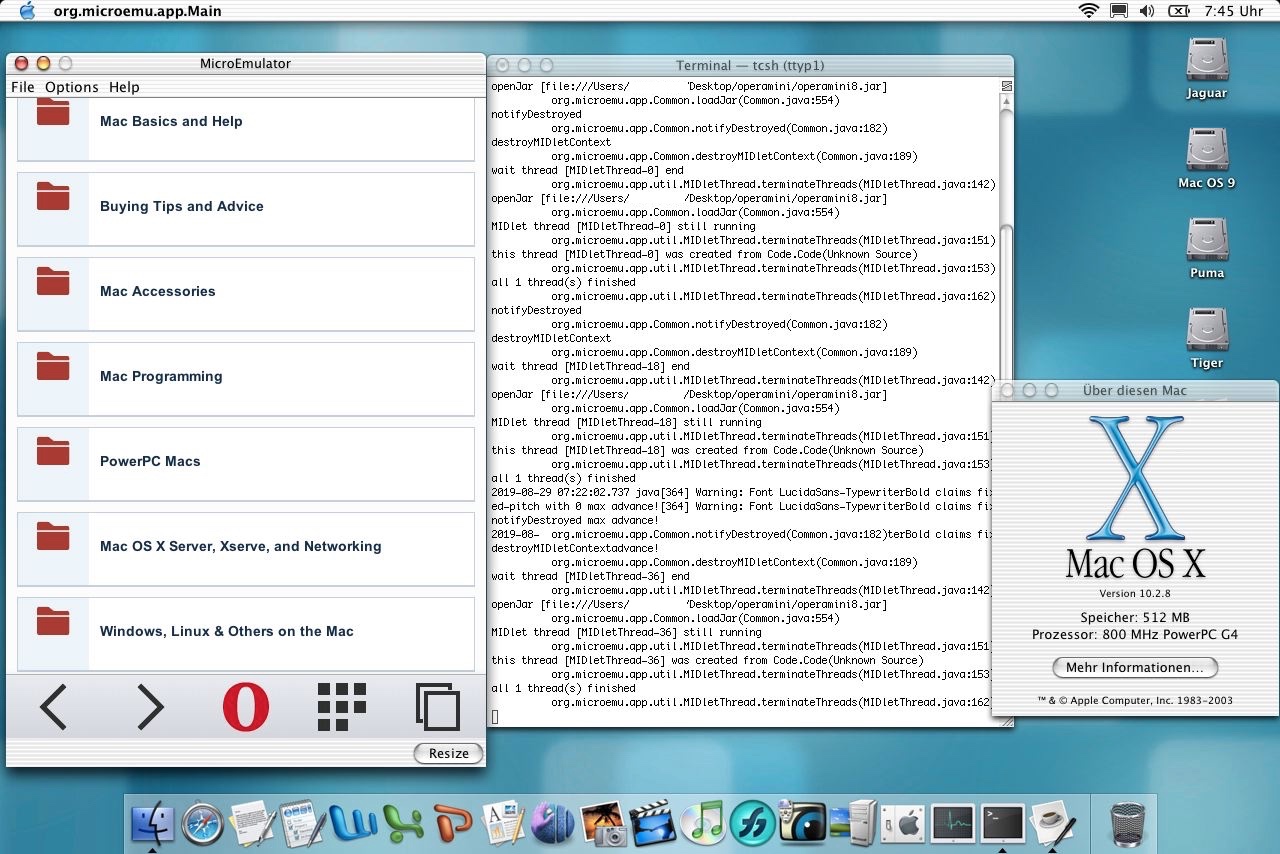Select the Jaguar drive on the desktop

[x=1207, y=68]
